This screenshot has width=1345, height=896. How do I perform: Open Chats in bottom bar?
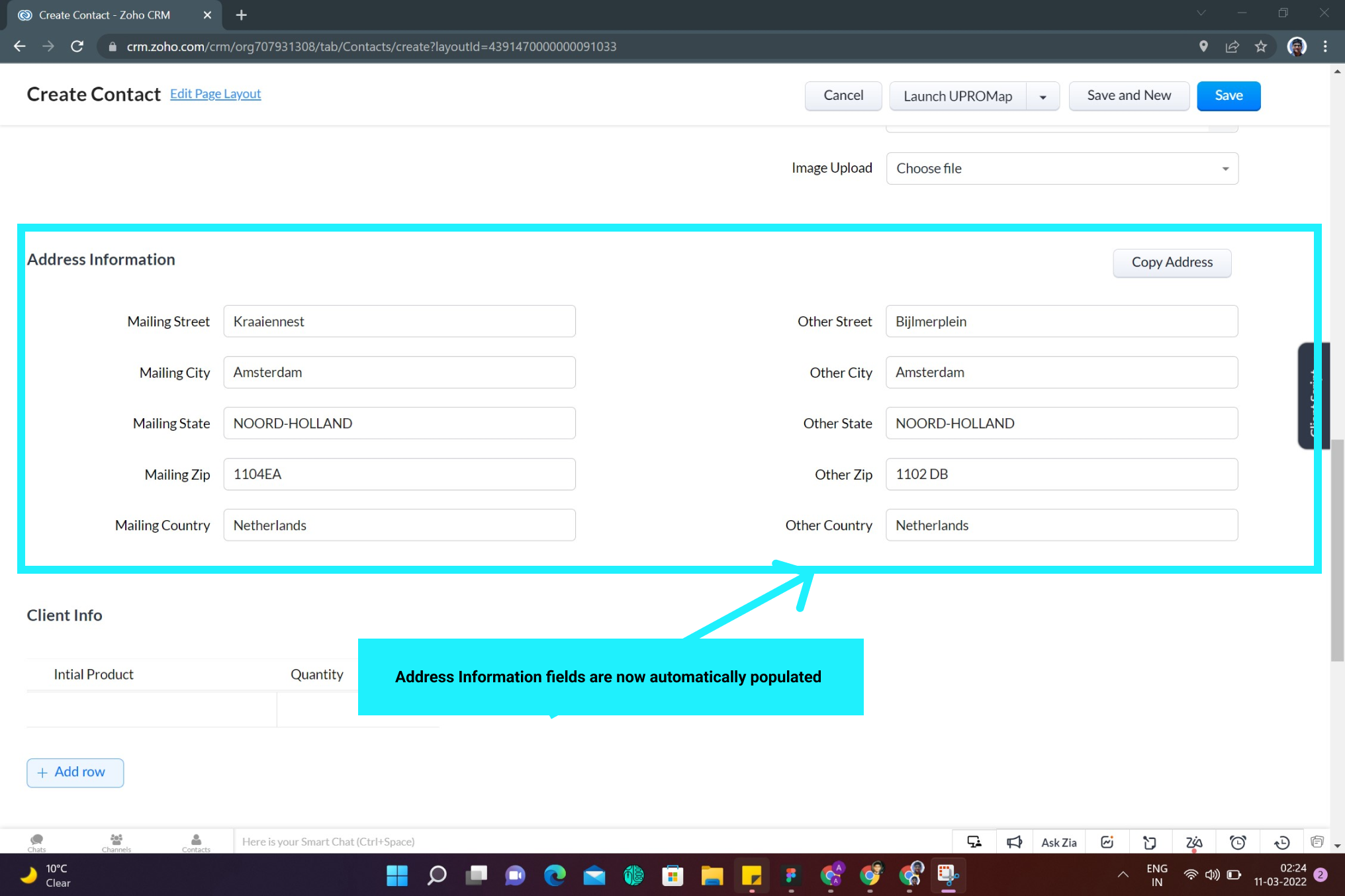[x=37, y=842]
